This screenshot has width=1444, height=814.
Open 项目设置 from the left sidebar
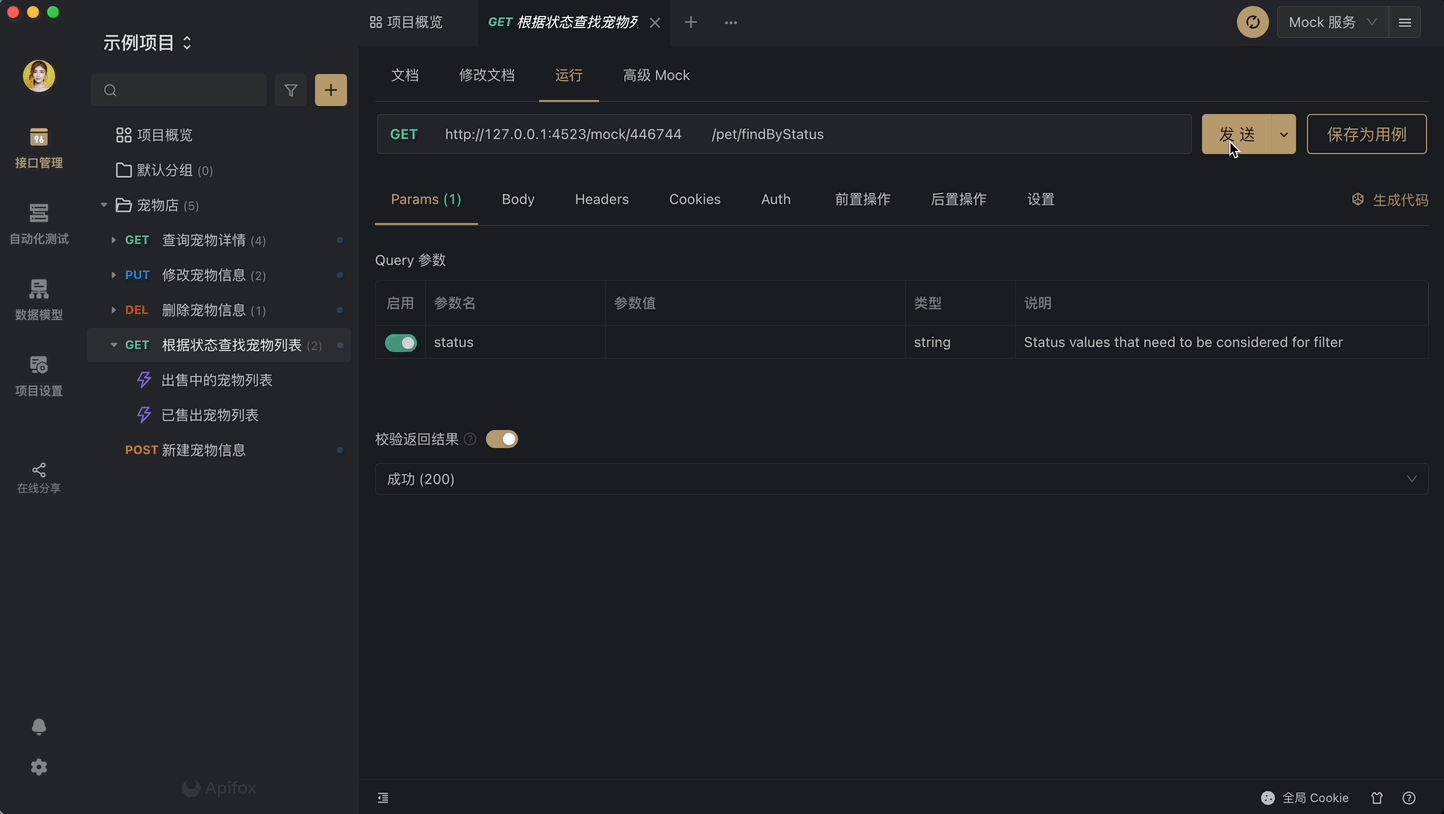tap(38, 375)
